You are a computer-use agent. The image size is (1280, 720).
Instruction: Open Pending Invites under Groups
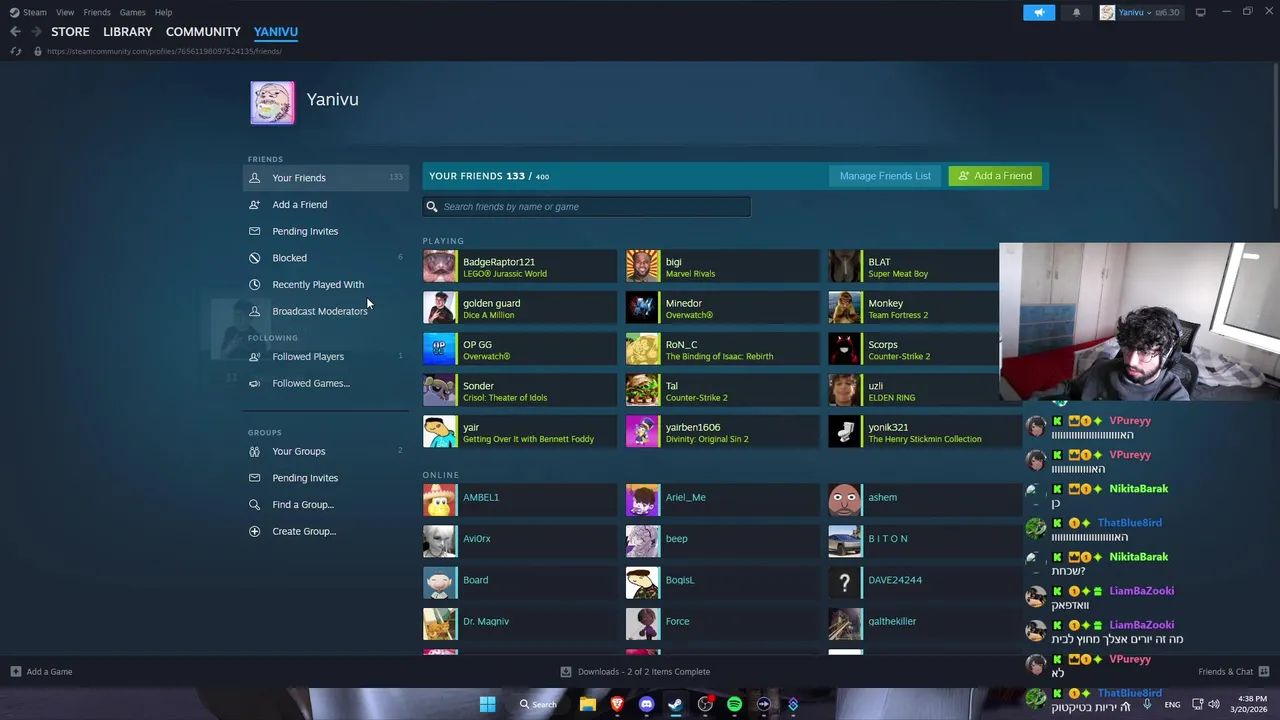(x=305, y=478)
